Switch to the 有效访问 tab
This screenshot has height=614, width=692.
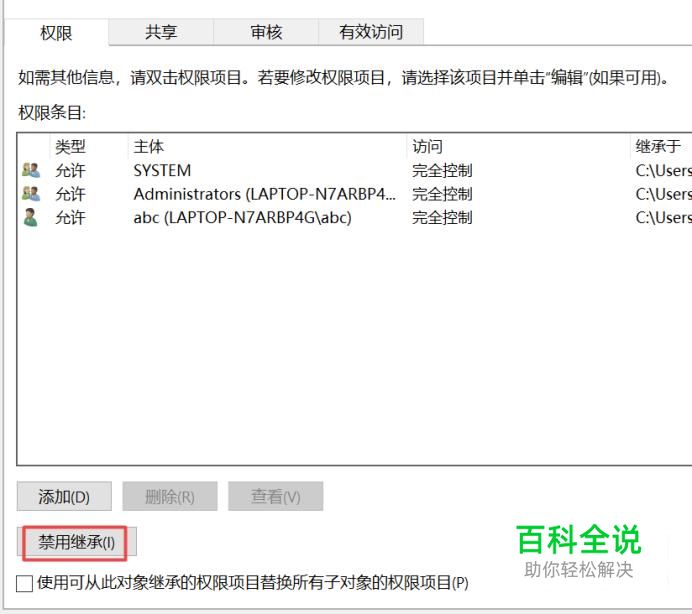pos(371,32)
